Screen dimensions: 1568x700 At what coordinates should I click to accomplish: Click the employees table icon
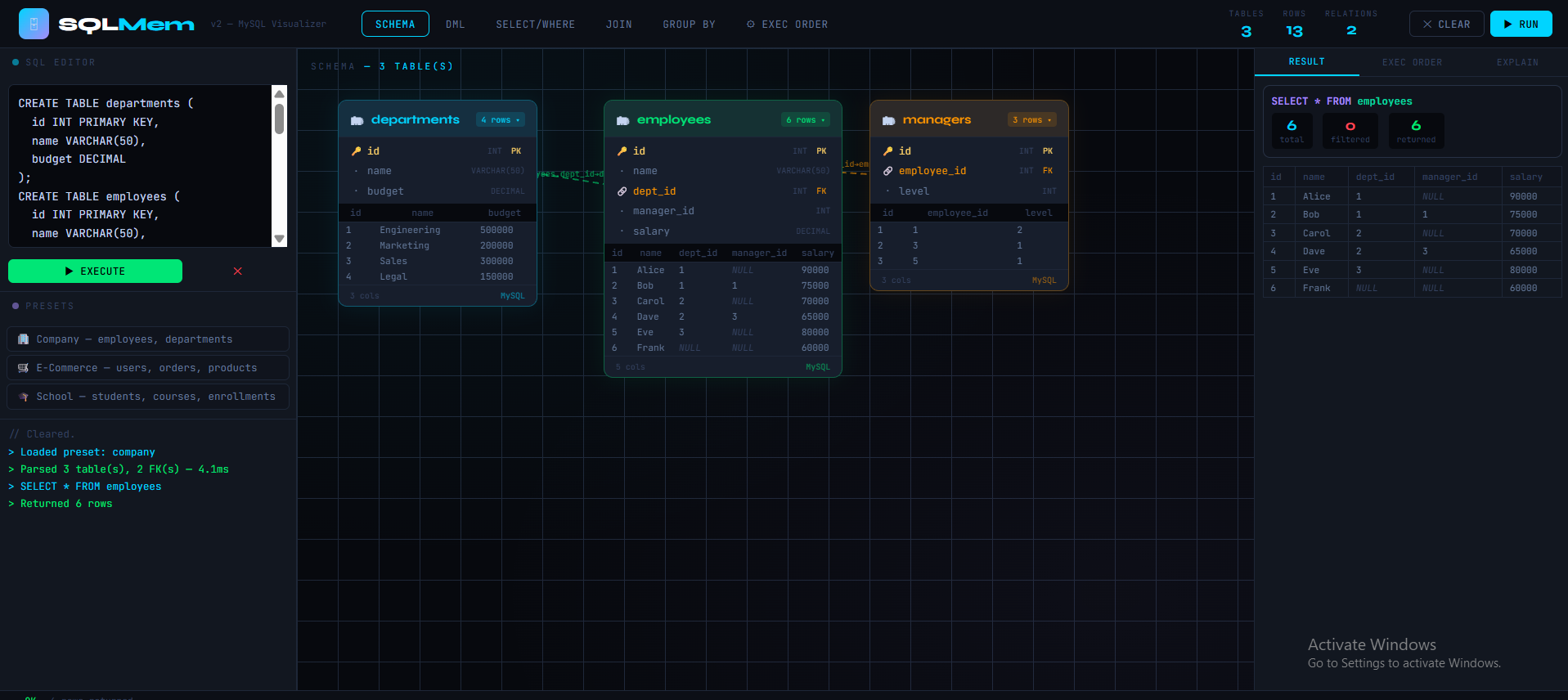(623, 120)
